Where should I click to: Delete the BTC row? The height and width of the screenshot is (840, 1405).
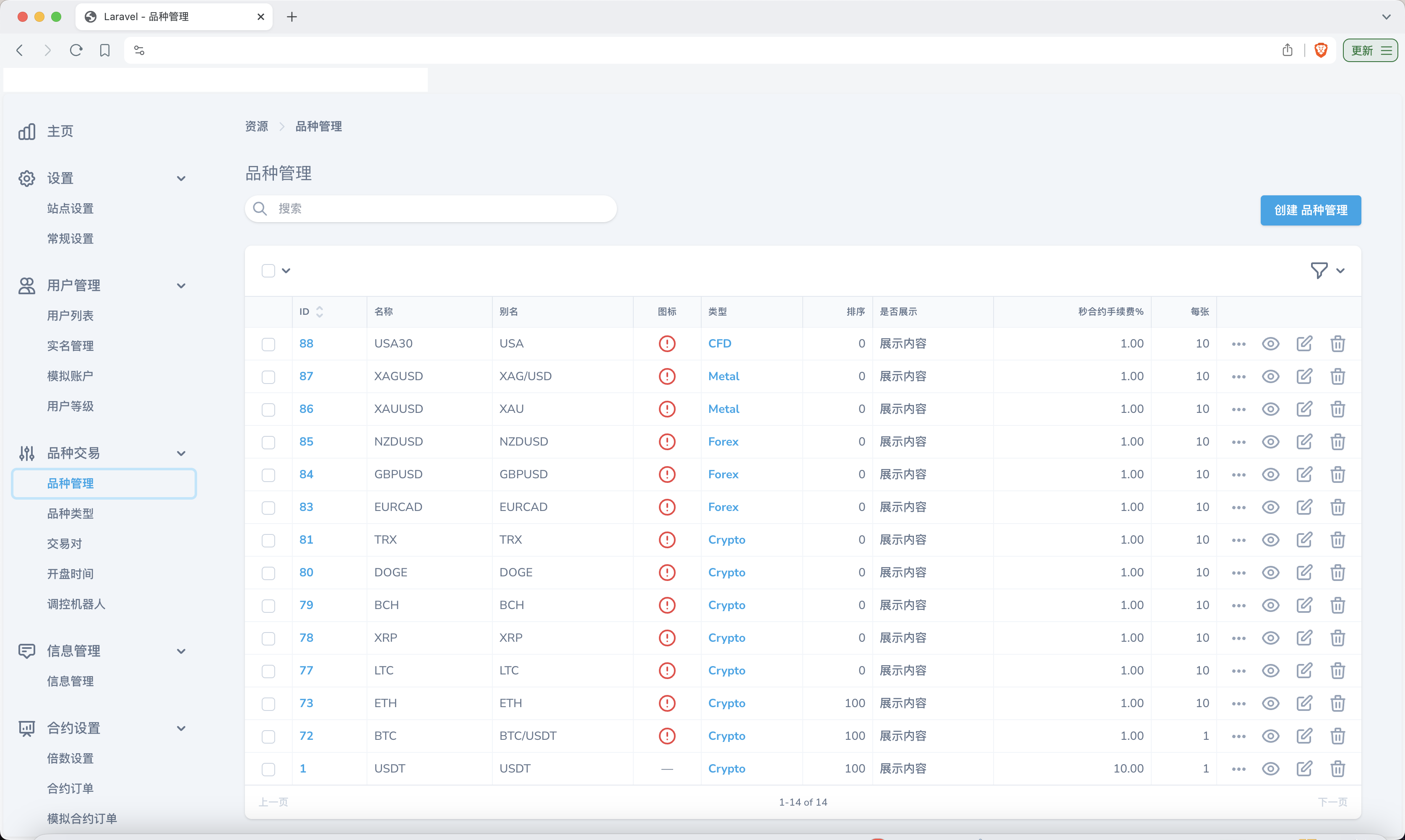(1337, 736)
